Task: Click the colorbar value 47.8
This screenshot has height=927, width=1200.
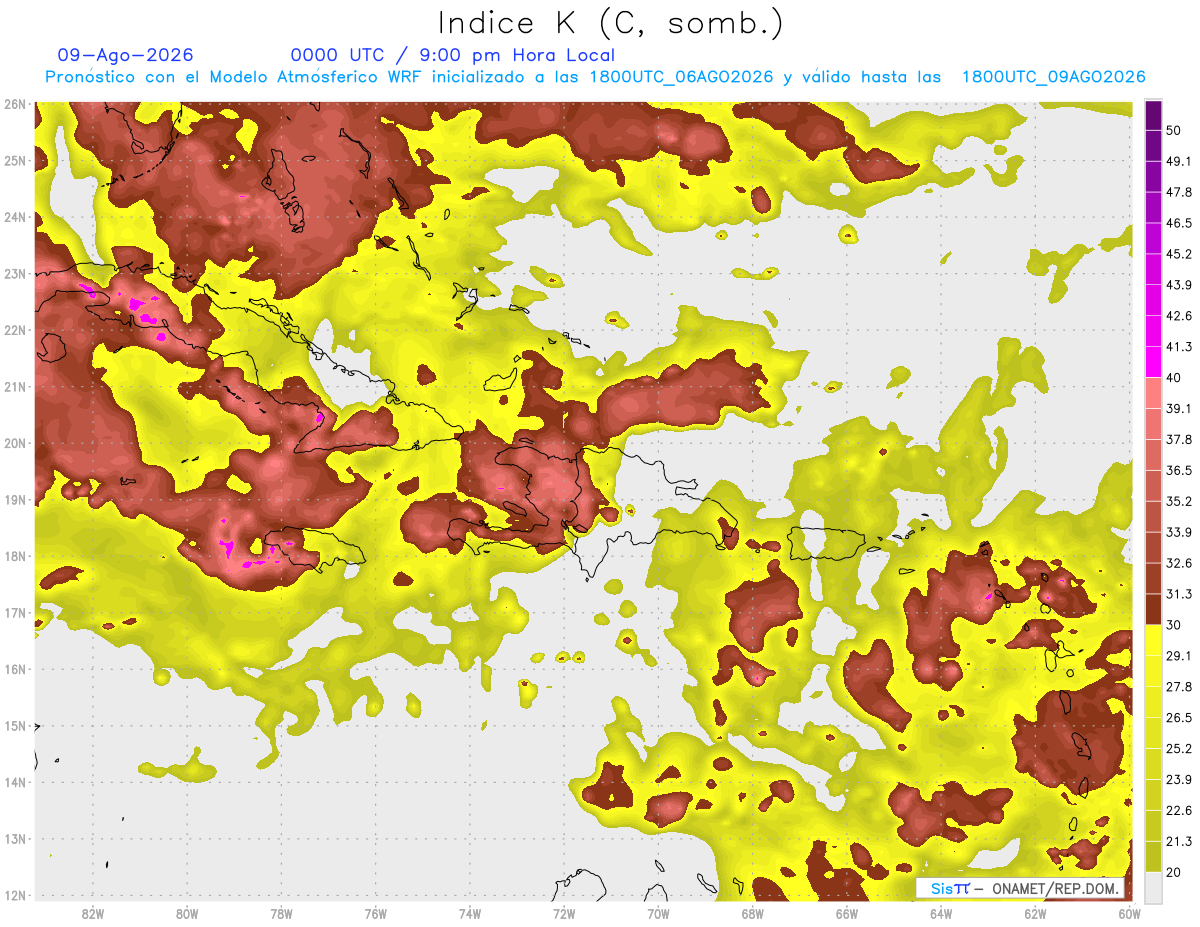Action: click(x=1179, y=192)
